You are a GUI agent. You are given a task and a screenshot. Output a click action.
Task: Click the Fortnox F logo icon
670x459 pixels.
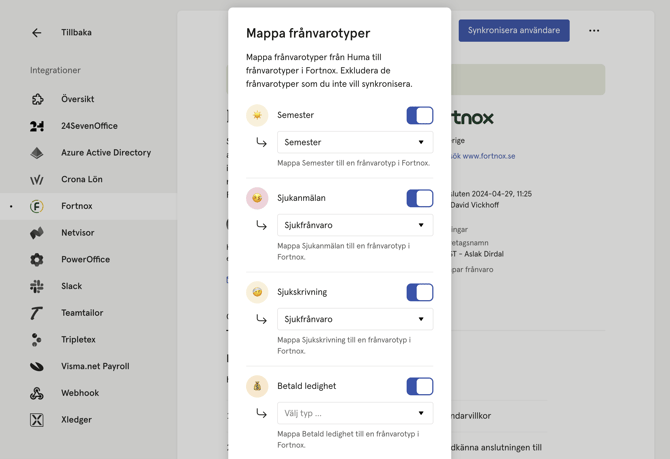(37, 206)
